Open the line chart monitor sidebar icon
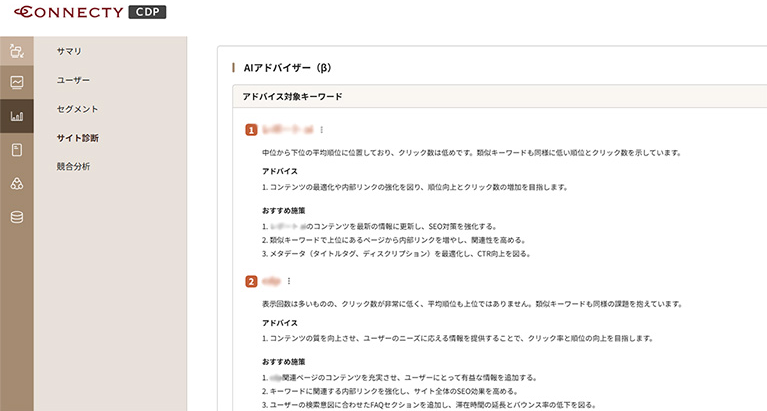This screenshot has width=767, height=411. tap(17, 82)
